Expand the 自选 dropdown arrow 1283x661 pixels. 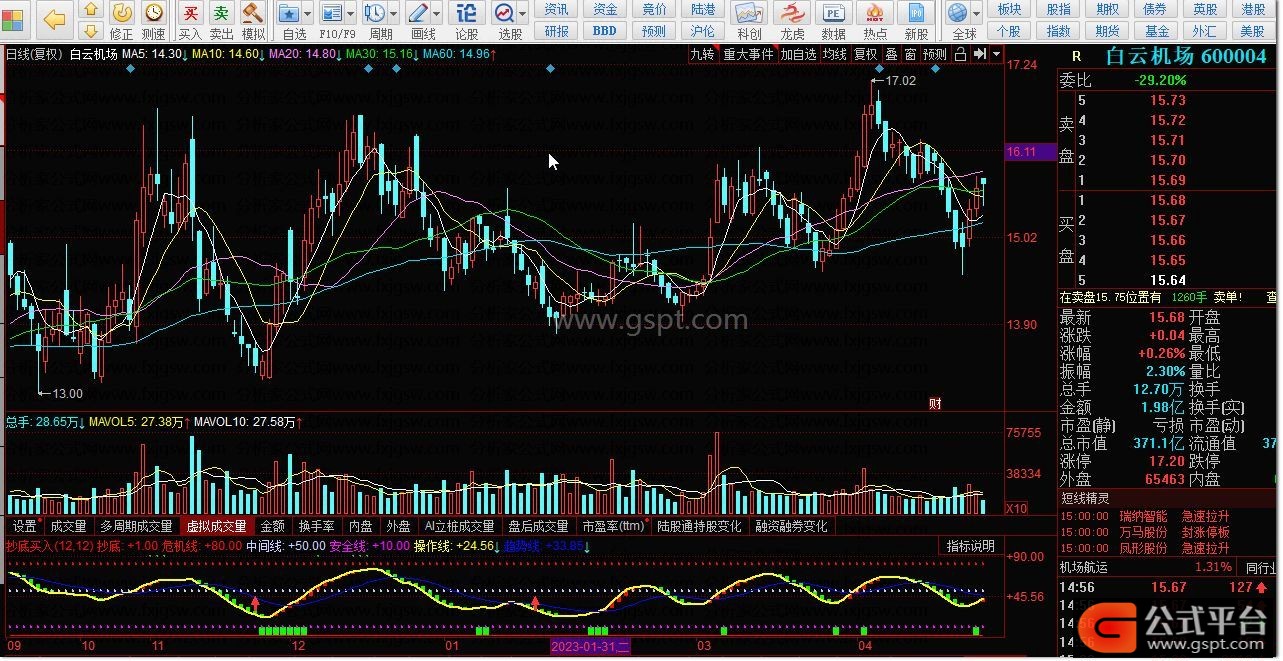coord(309,13)
